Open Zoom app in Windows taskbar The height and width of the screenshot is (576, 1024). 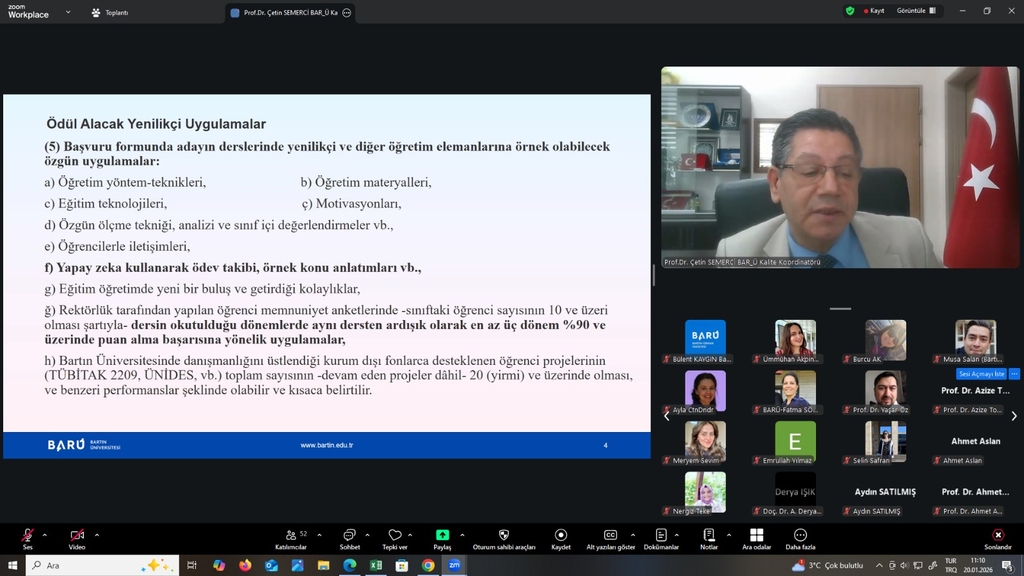pos(454,565)
